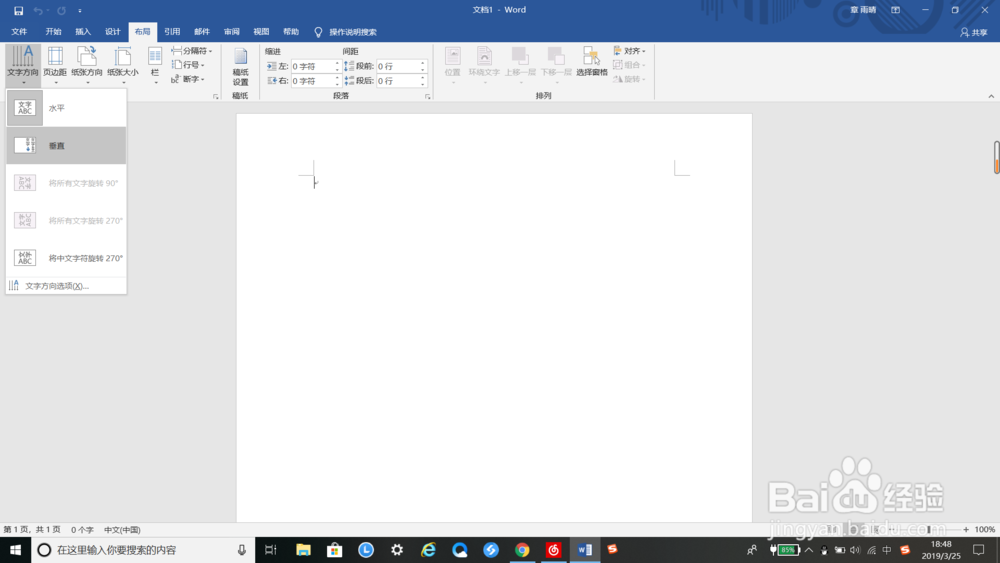Click the Redo icon in Quick Access Toolbar
The width and height of the screenshot is (1000, 563).
(x=61, y=10)
